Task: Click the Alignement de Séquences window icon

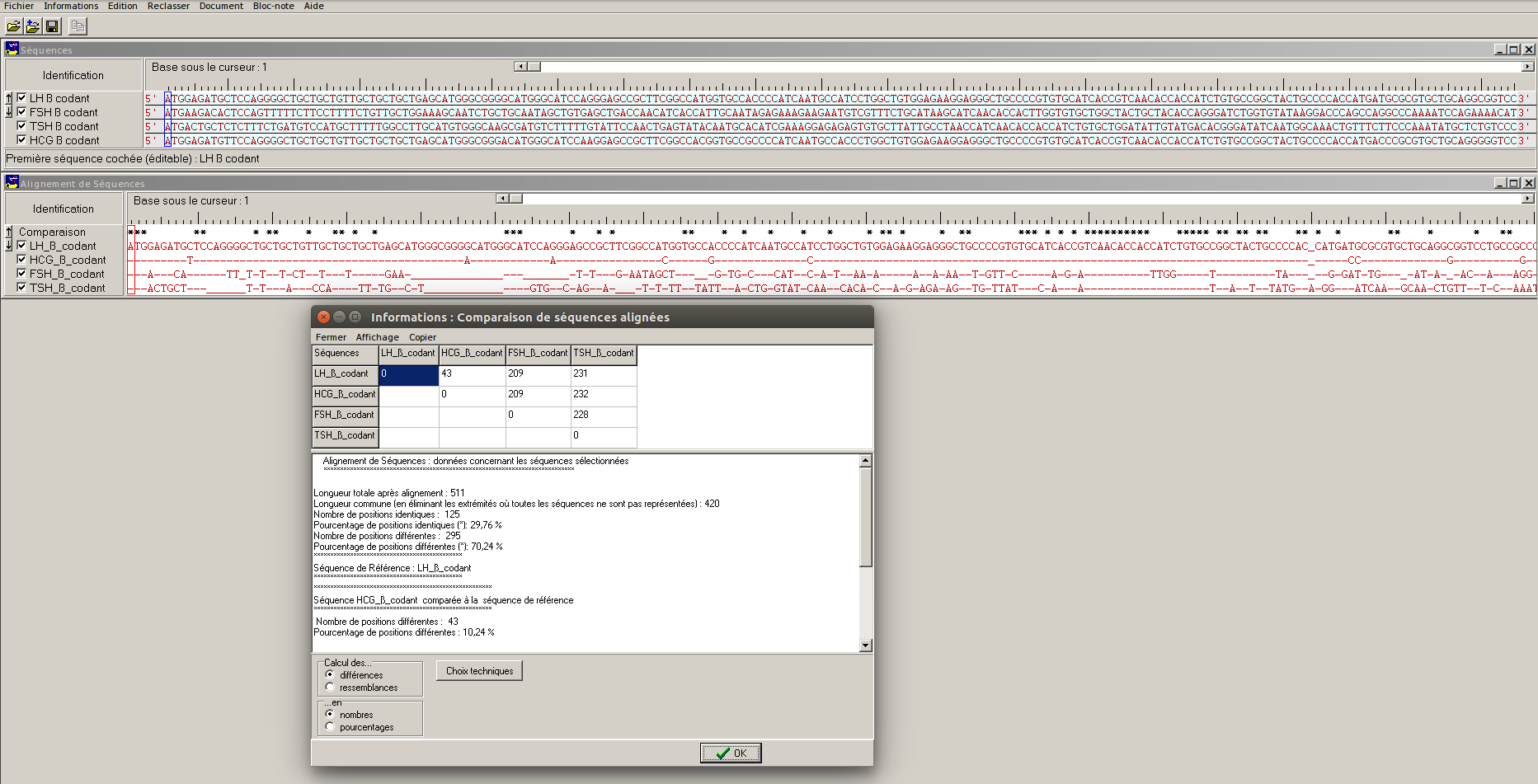Action: (12, 183)
